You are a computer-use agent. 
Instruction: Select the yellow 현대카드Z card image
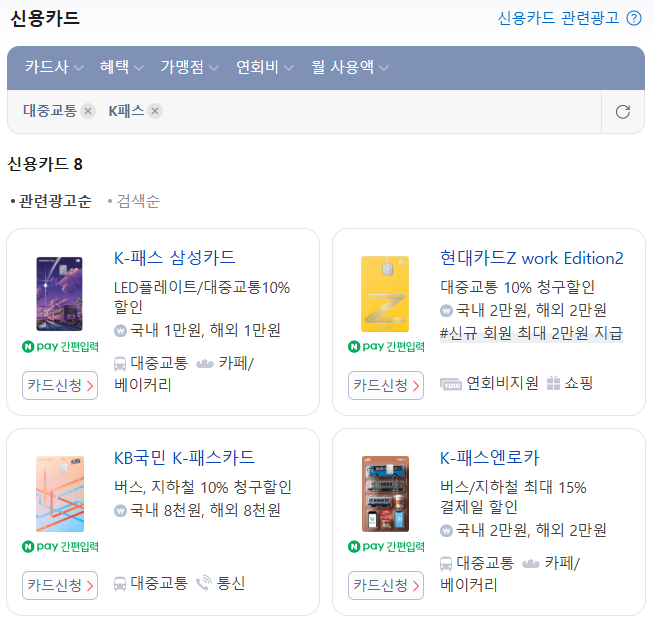coord(385,294)
